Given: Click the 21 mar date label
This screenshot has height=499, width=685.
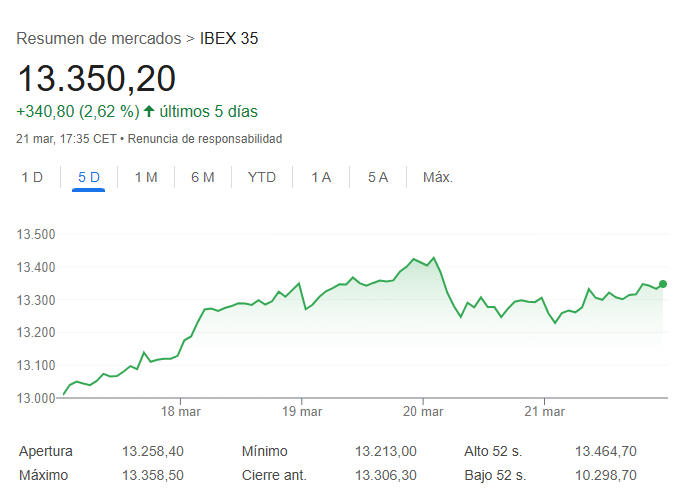Looking at the screenshot, I should tap(543, 411).
